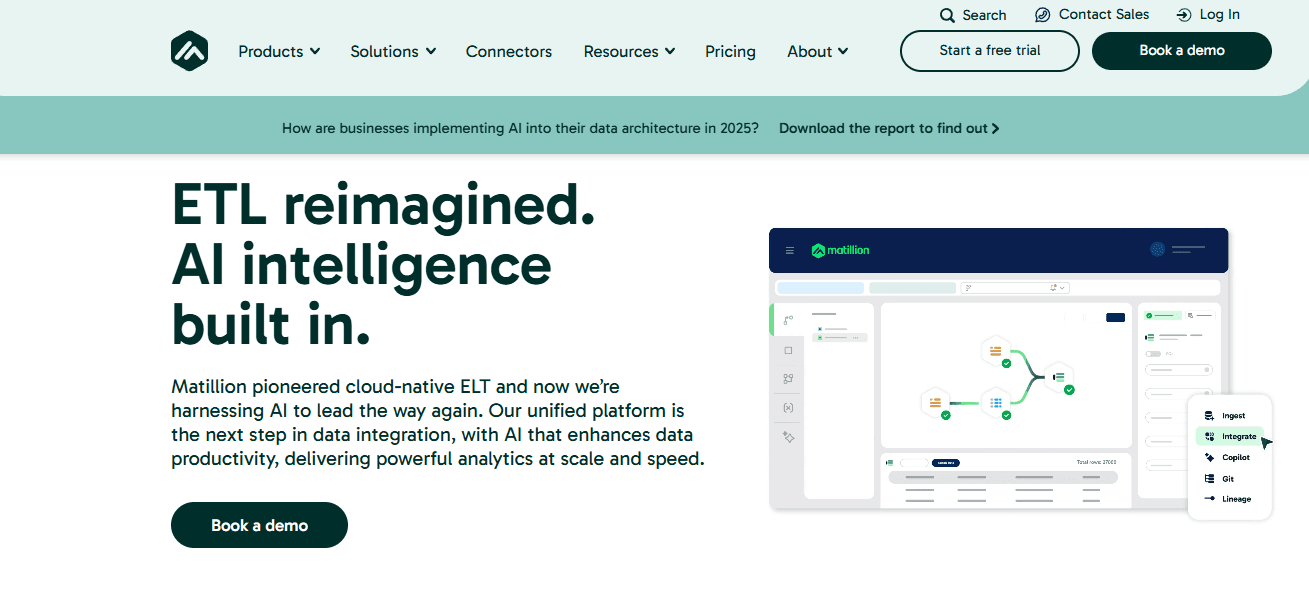The width and height of the screenshot is (1309, 593).
Task: Open the Download the report to find out link
Action: [889, 128]
